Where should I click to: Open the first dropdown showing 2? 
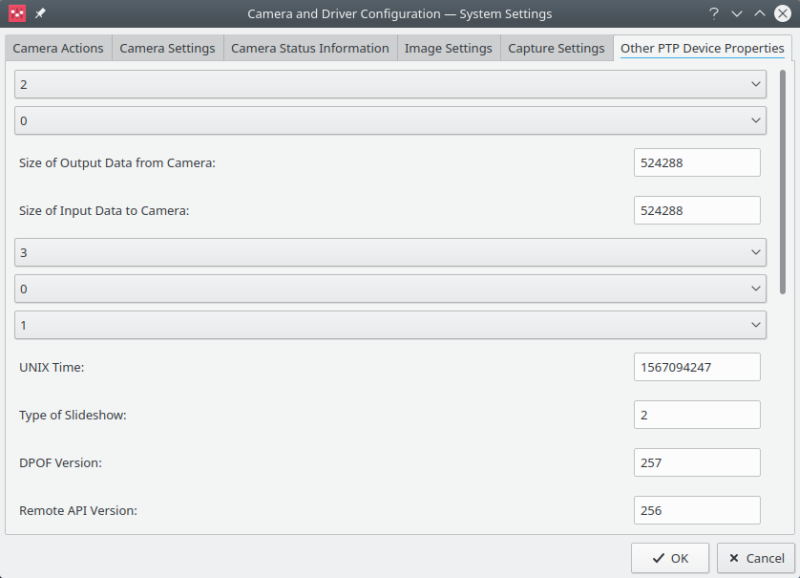[x=390, y=85]
